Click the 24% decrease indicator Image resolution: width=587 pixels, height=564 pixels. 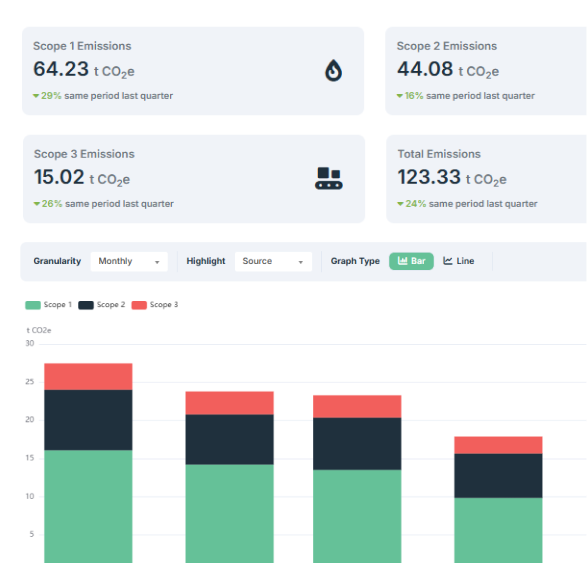411,204
